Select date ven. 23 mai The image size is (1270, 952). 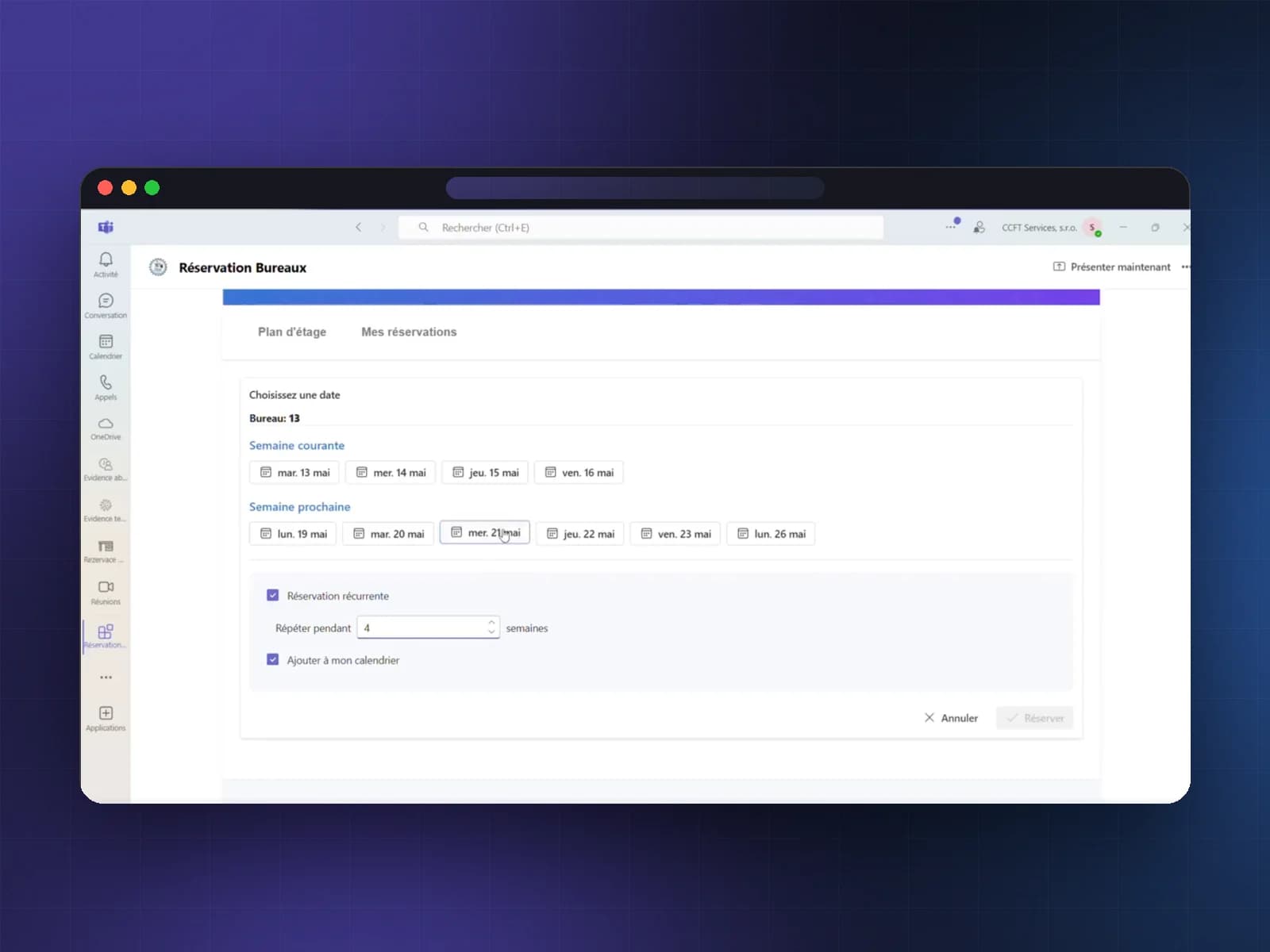pos(675,534)
